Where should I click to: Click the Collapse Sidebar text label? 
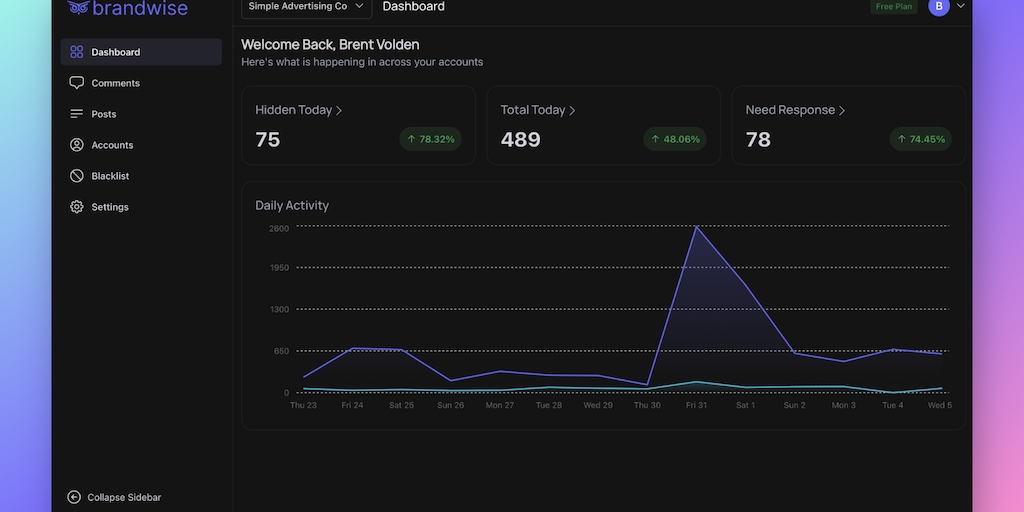[x=124, y=497]
